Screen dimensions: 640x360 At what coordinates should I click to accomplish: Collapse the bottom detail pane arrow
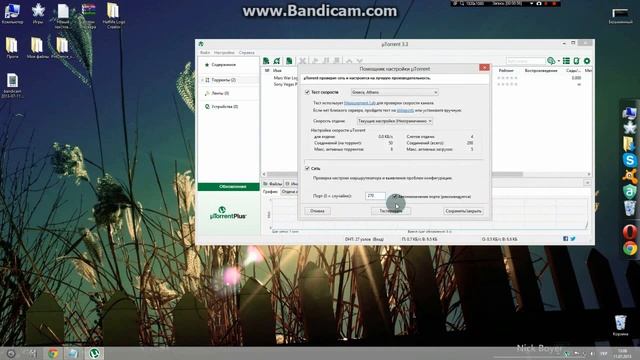coord(587,182)
